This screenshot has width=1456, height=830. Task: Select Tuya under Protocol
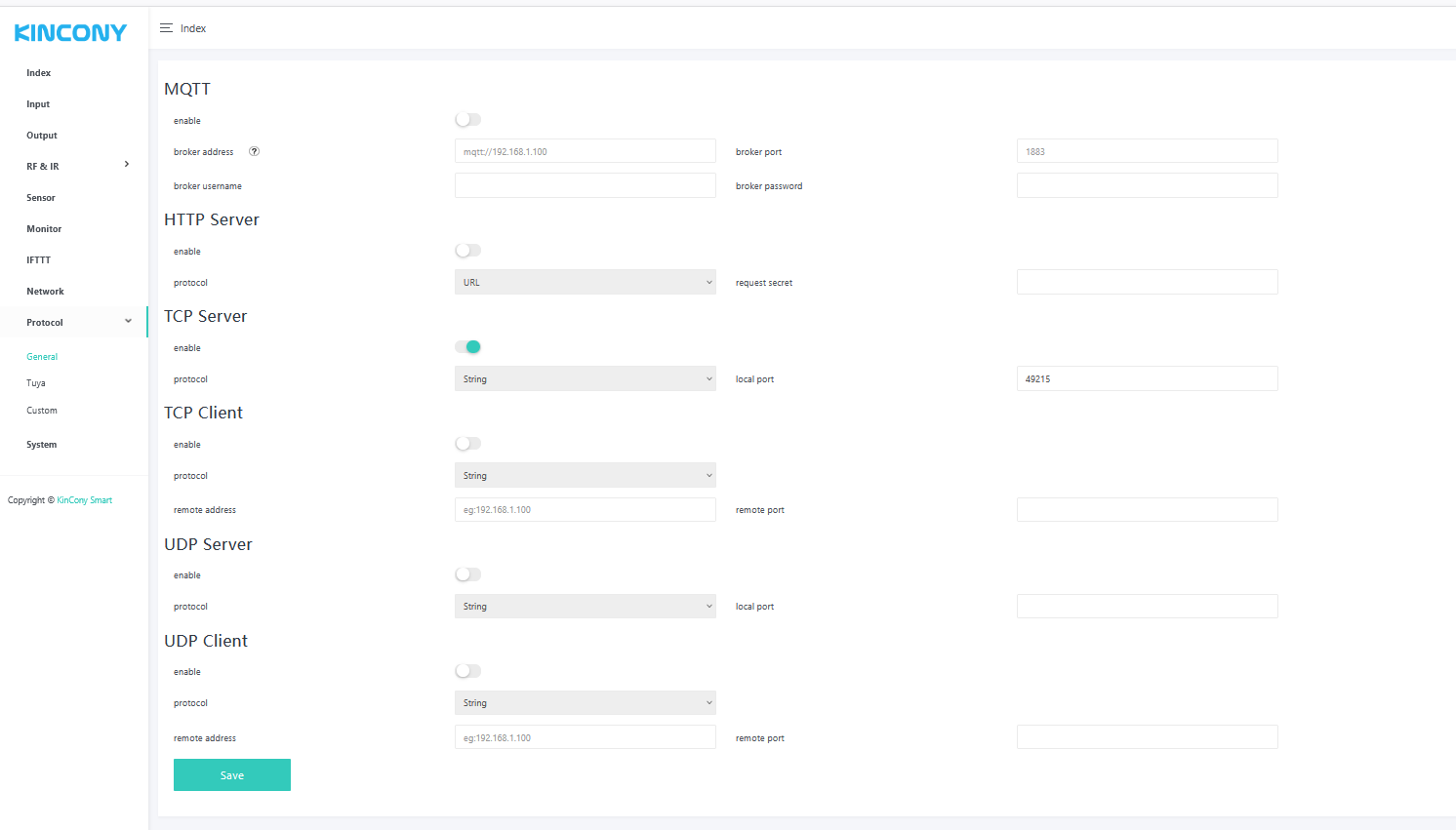(36, 383)
